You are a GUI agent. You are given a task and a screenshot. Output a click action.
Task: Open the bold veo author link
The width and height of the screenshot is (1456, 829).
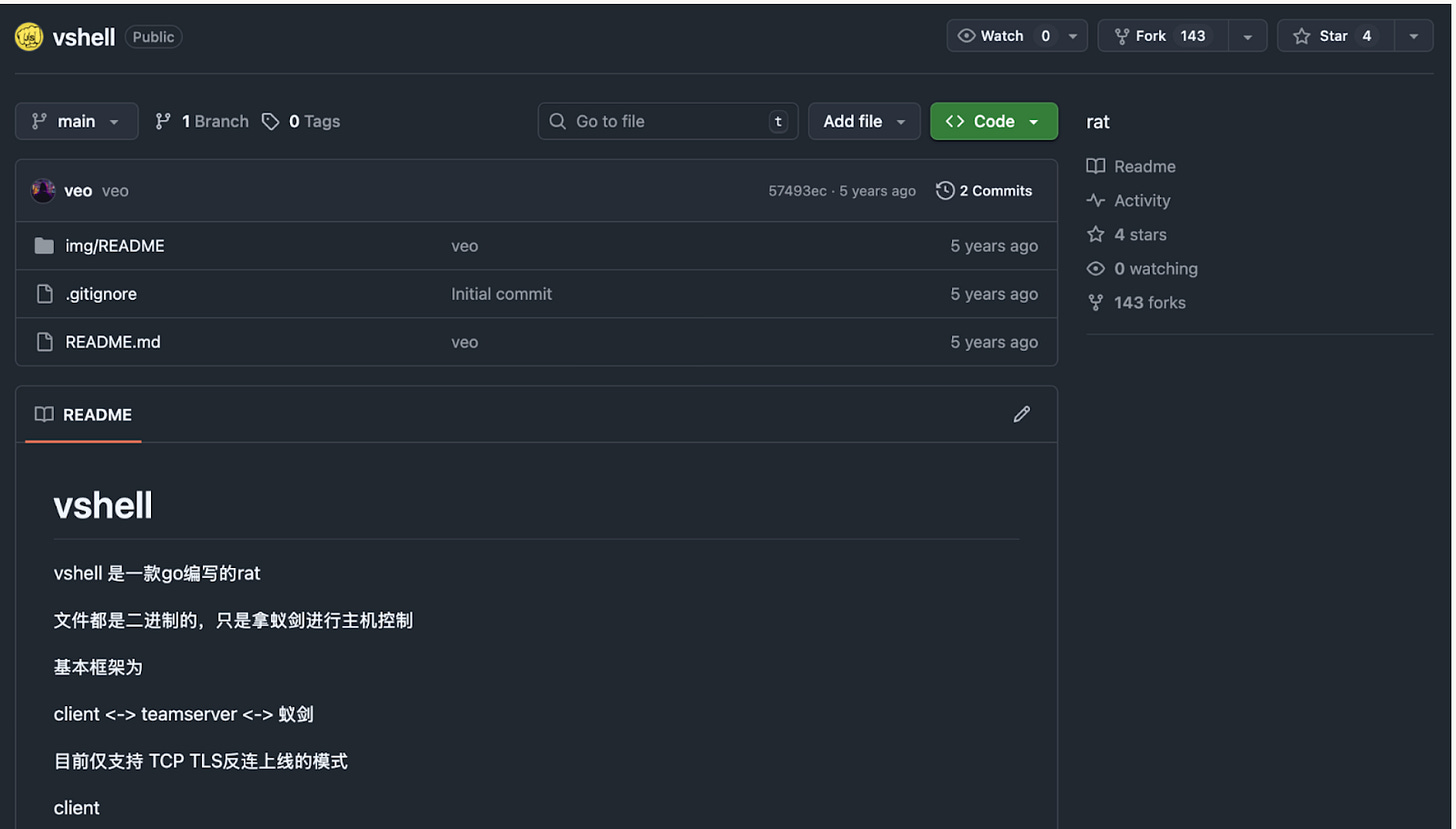click(x=78, y=190)
